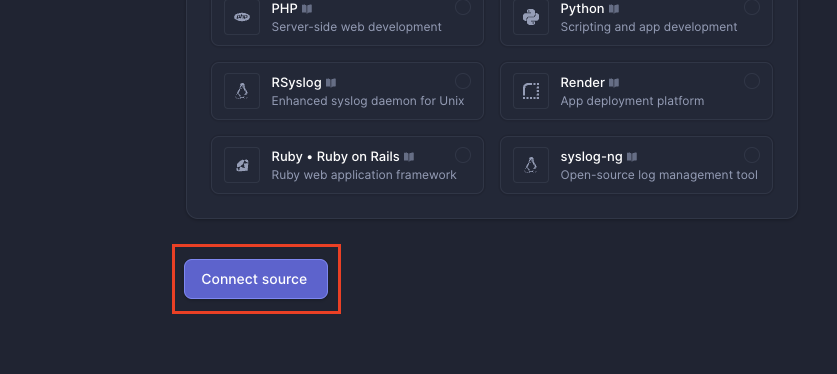Open docs book icon beside Render

[x=614, y=83]
